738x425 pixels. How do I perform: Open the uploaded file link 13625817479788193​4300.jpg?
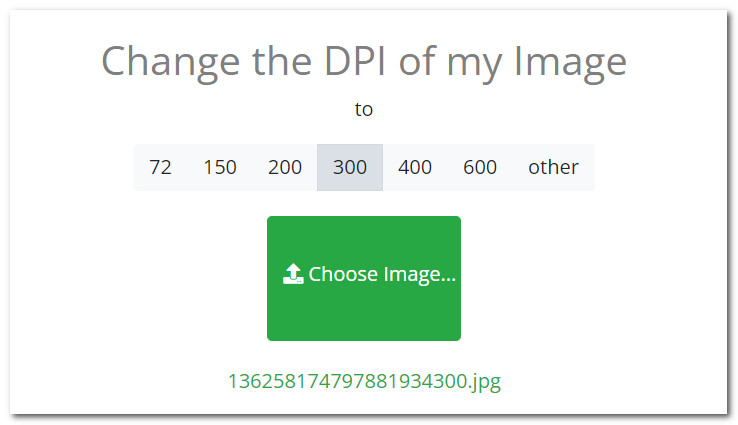click(364, 381)
